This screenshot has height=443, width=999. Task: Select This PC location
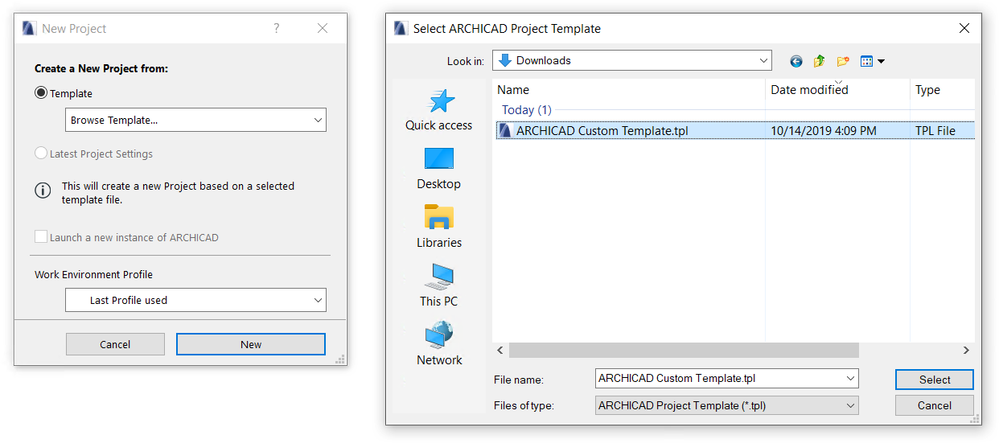439,285
